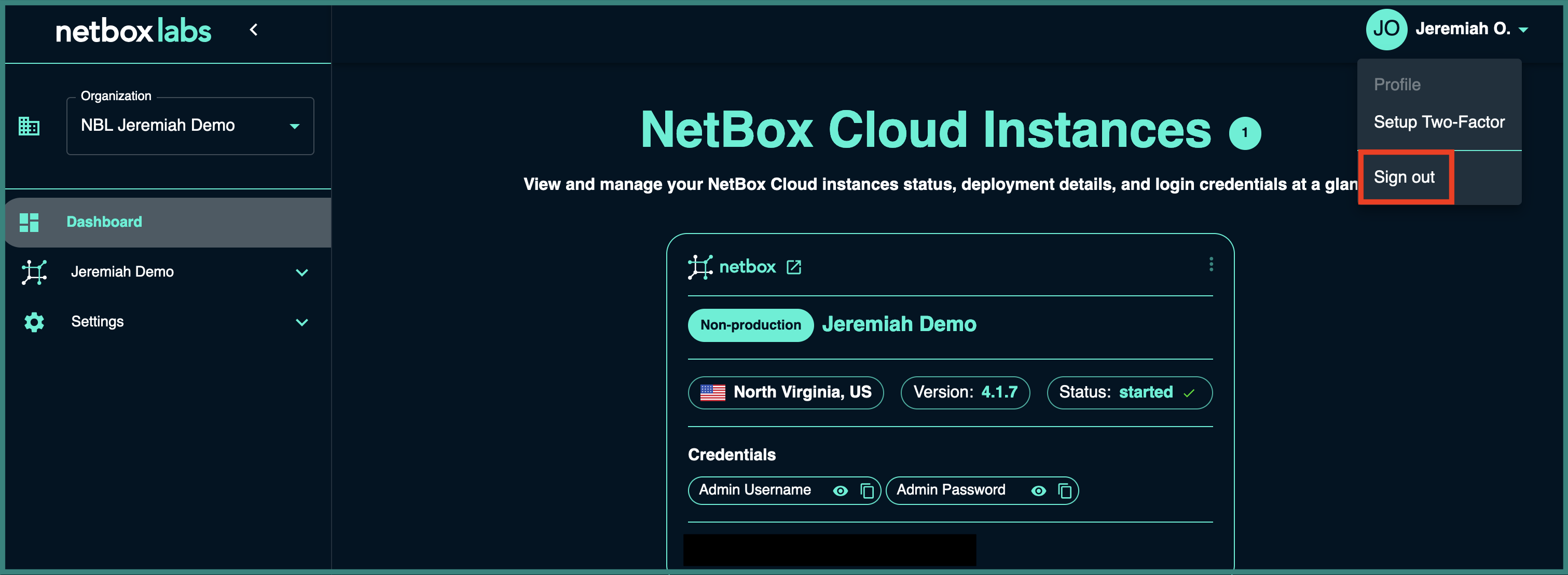Choose Setup Two-Factor in the user menu
The image size is (1568, 575).
pyautogui.click(x=1439, y=122)
